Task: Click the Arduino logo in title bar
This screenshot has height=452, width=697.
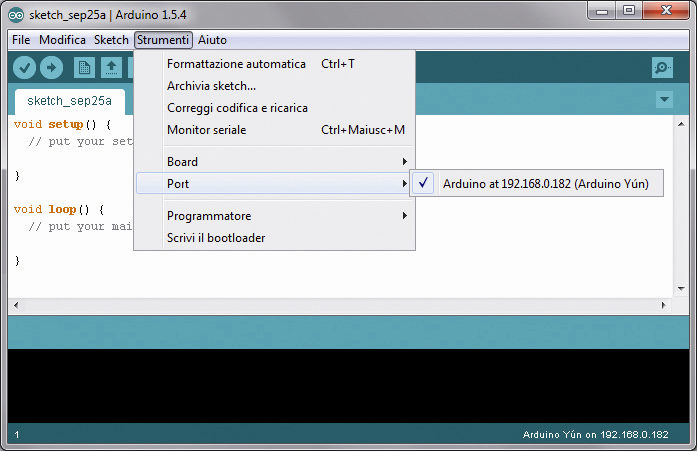Action: tap(17, 13)
